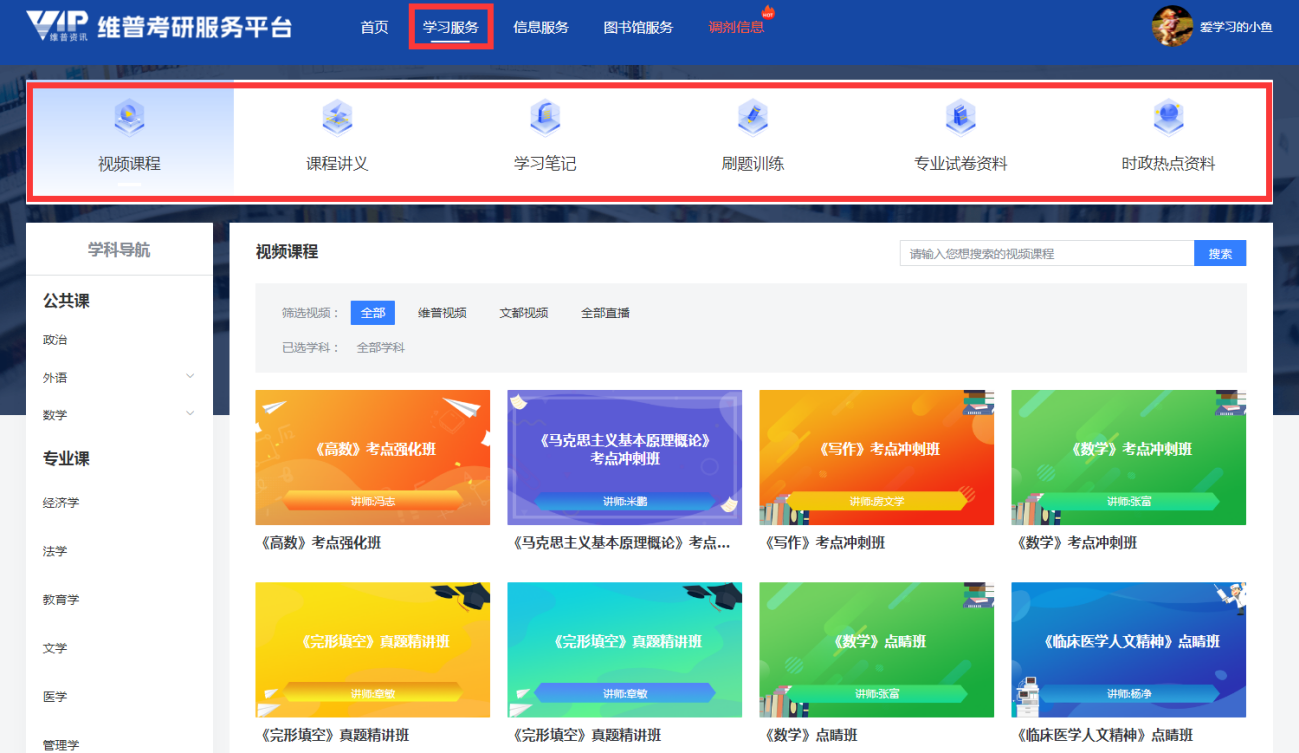Screen dimensions: 1299x753
Task: Click the 《马克思主义基本原理概论》考点... title link
Action: click(x=619, y=543)
